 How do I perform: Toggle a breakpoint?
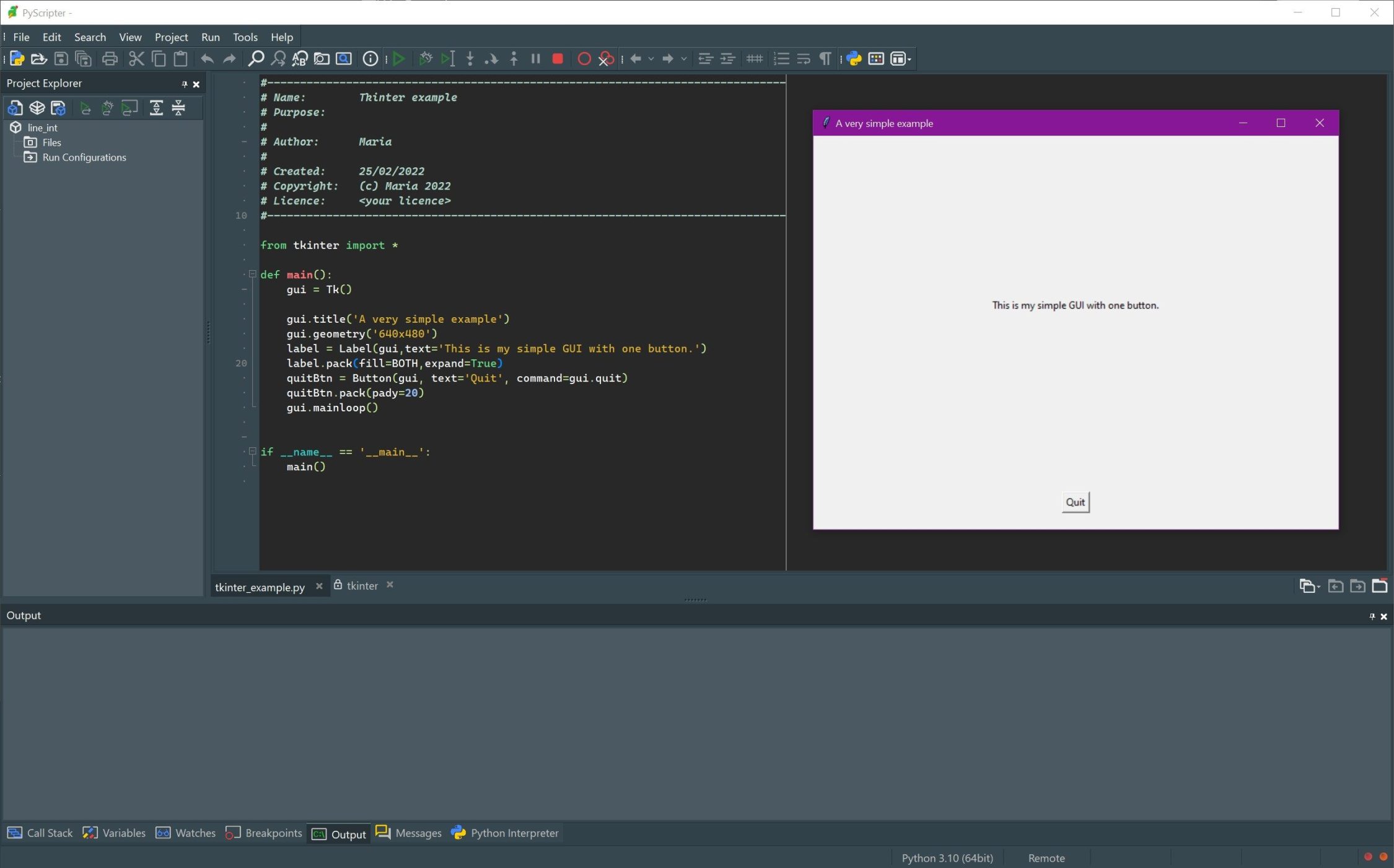tap(584, 58)
